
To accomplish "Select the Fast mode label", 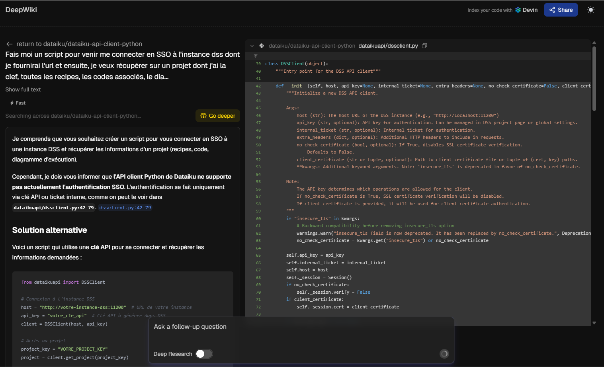I will coord(18,103).
